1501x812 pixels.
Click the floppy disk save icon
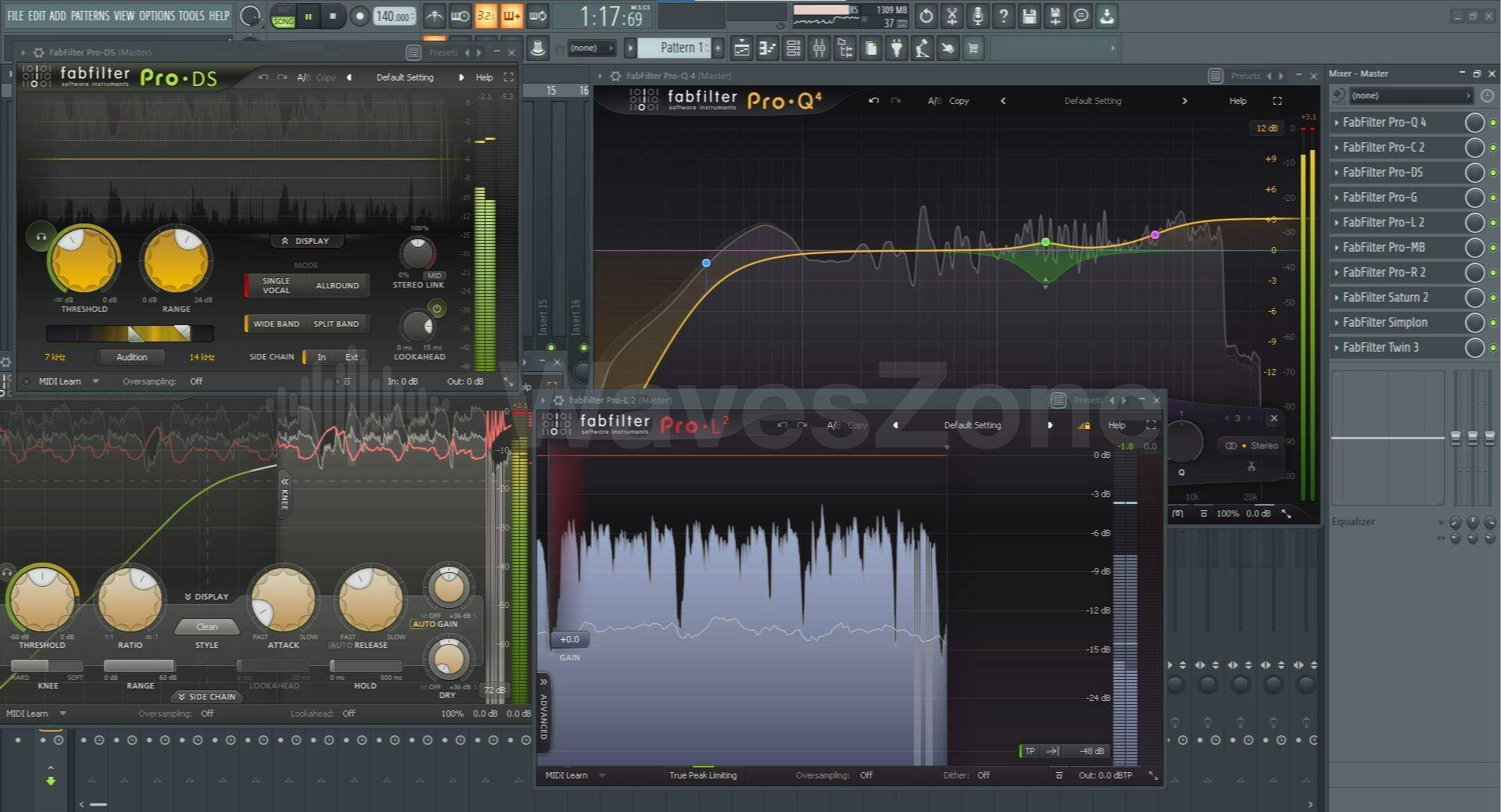click(1029, 16)
